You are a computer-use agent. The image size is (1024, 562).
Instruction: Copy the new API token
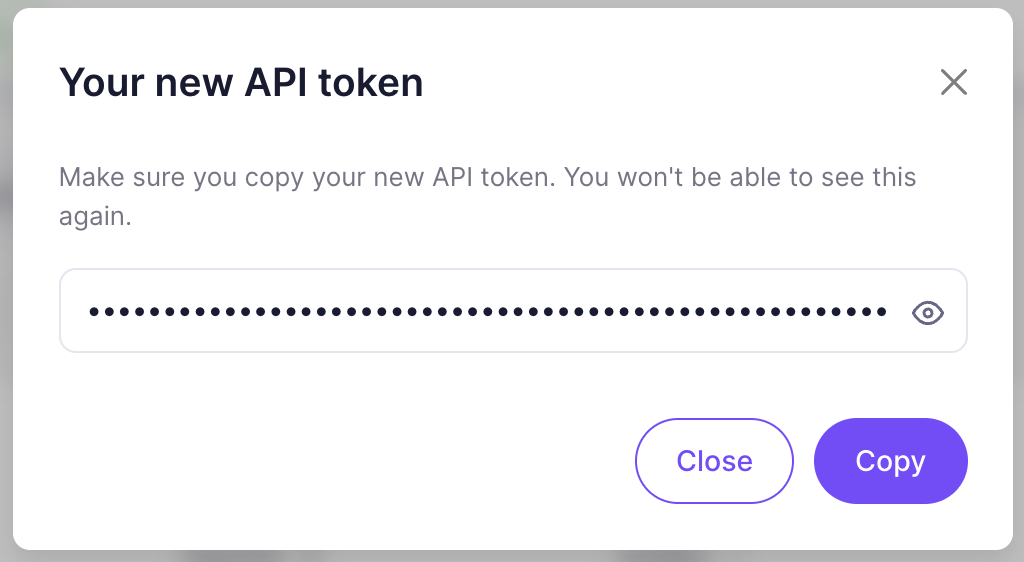(x=890, y=461)
